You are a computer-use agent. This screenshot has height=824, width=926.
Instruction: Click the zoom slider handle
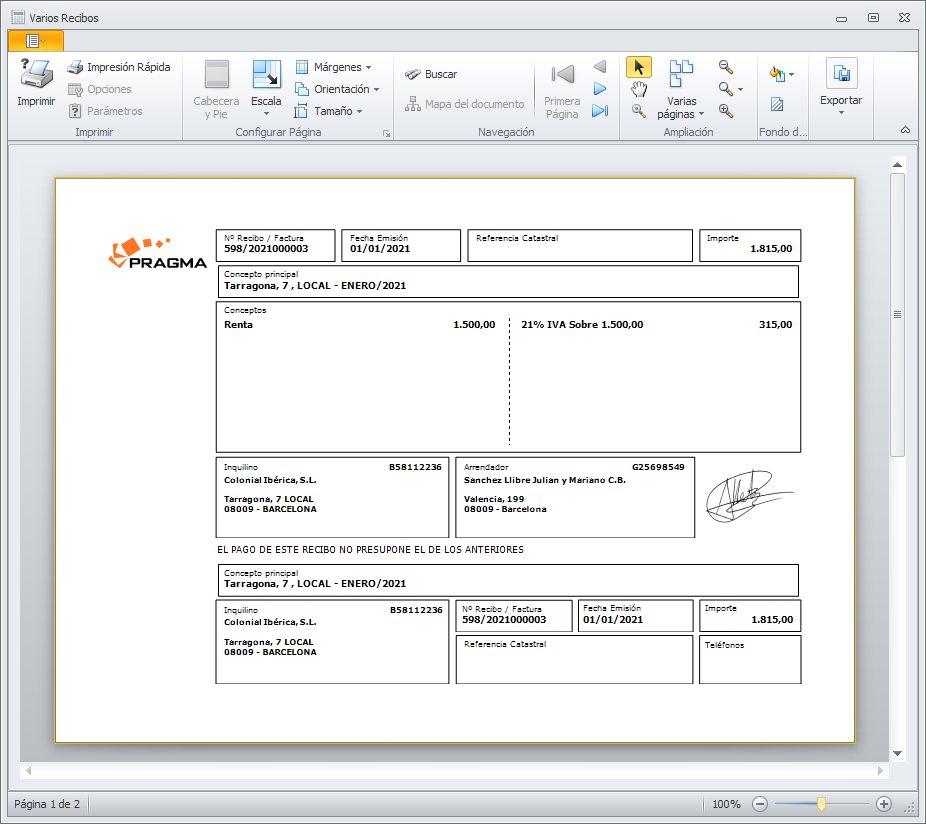[x=821, y=803]
